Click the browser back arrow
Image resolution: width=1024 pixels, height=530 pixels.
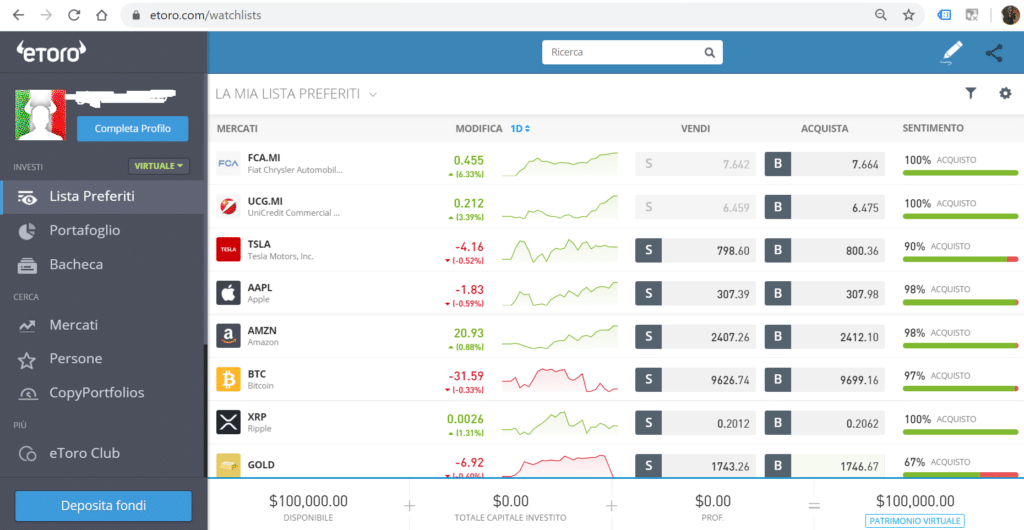(18, 15)
